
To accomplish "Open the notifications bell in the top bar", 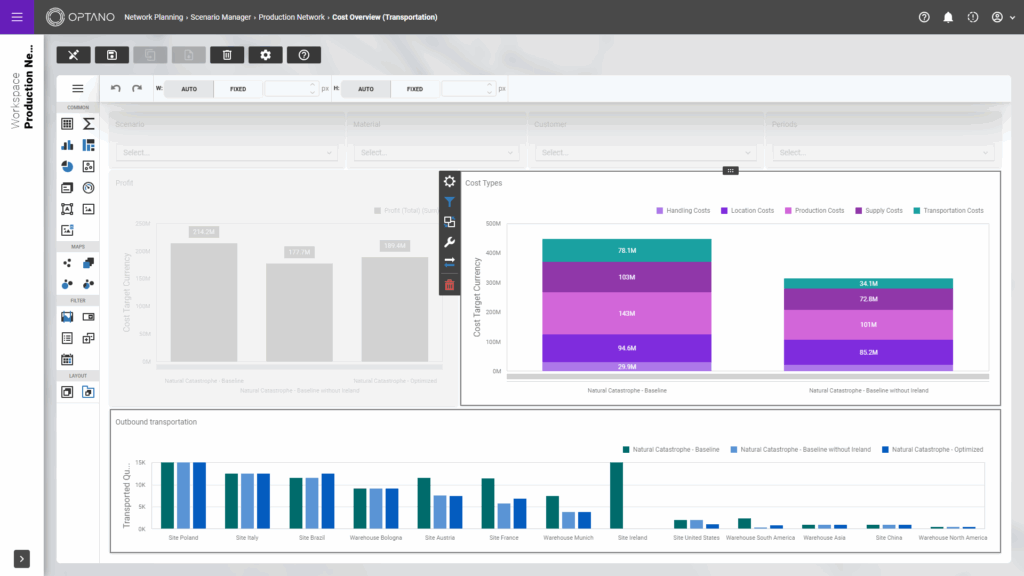I will [x=948, y=17].
